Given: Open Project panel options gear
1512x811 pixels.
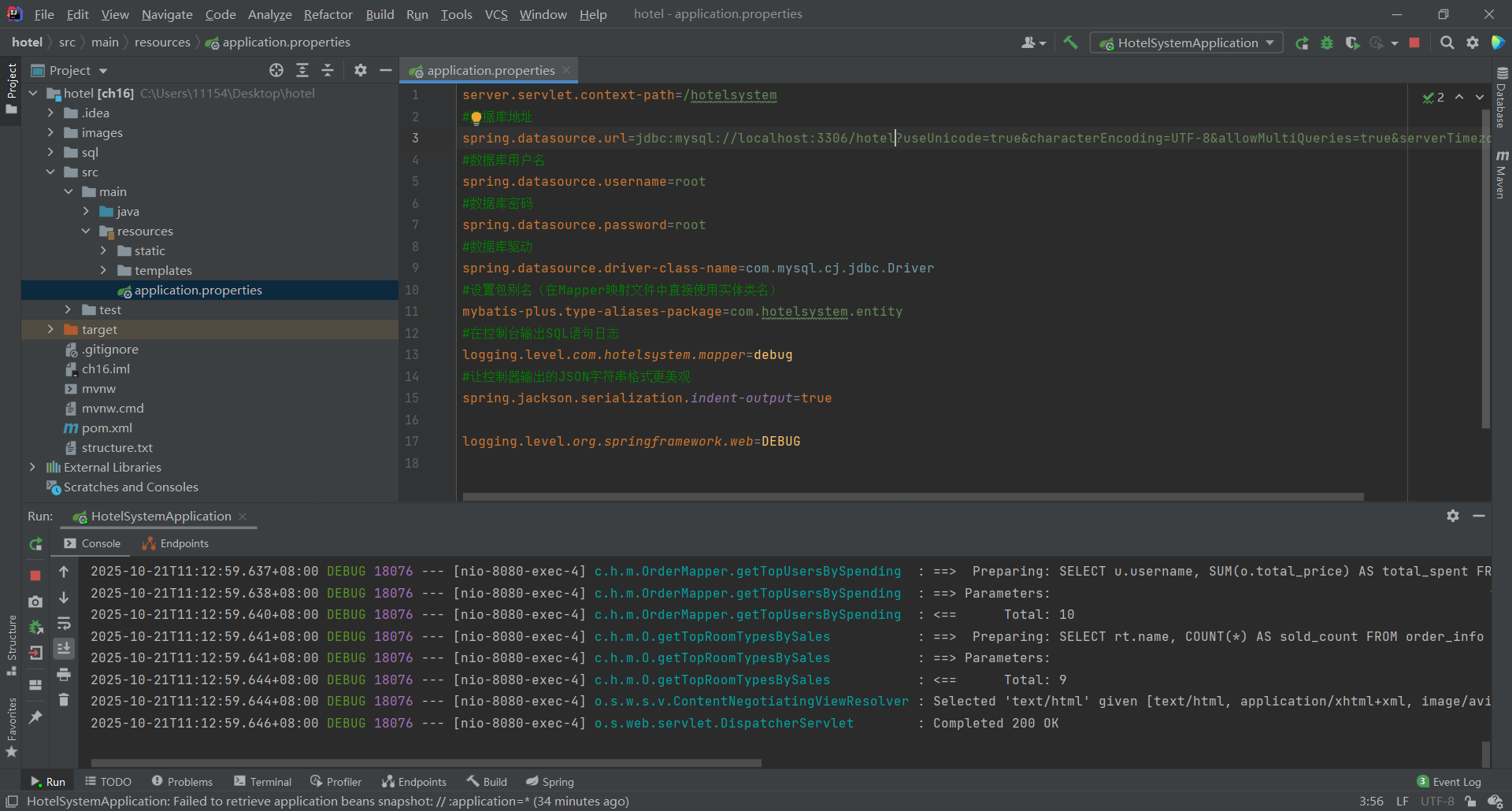Looking at the screenshot, I should (x=361, y=70).
